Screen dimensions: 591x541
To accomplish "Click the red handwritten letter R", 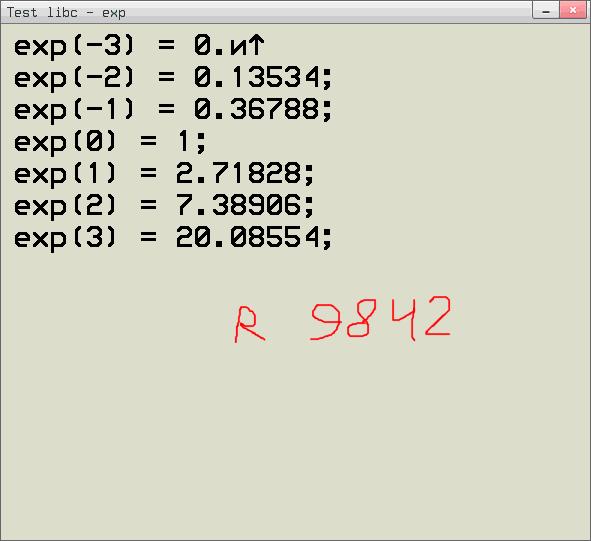I will tap(250, 324).
